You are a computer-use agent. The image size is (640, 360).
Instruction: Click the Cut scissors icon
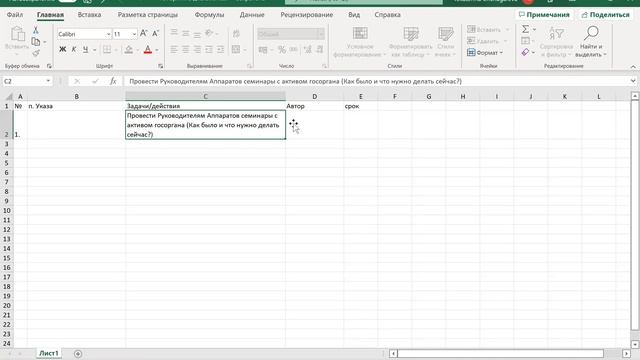coord(36,30)
